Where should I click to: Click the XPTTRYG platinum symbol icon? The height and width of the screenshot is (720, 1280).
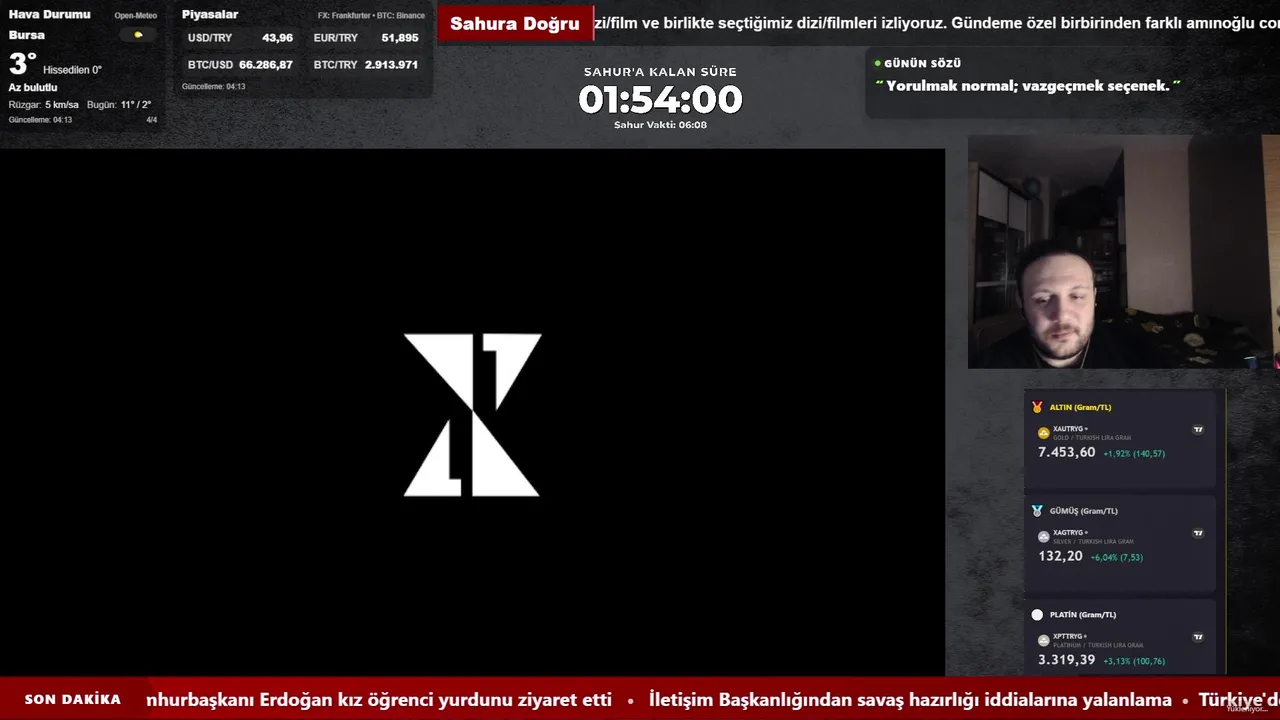(x=1044, y=640)
